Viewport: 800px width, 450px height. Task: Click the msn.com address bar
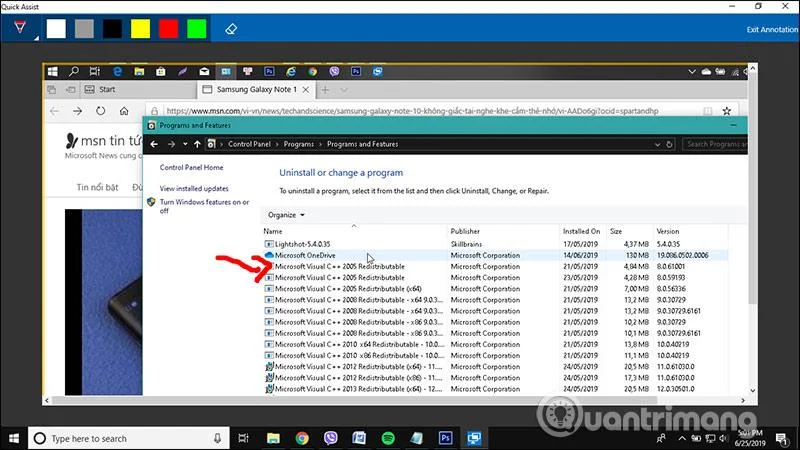[412, 111]
